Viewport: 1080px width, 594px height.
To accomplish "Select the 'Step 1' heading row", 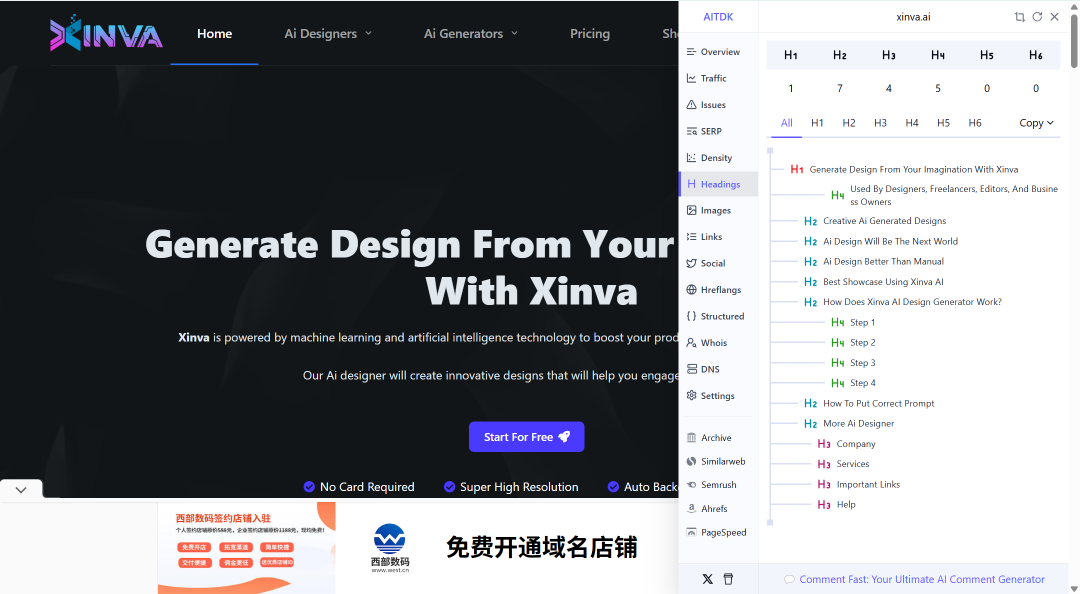I will [x=853, y=322].
